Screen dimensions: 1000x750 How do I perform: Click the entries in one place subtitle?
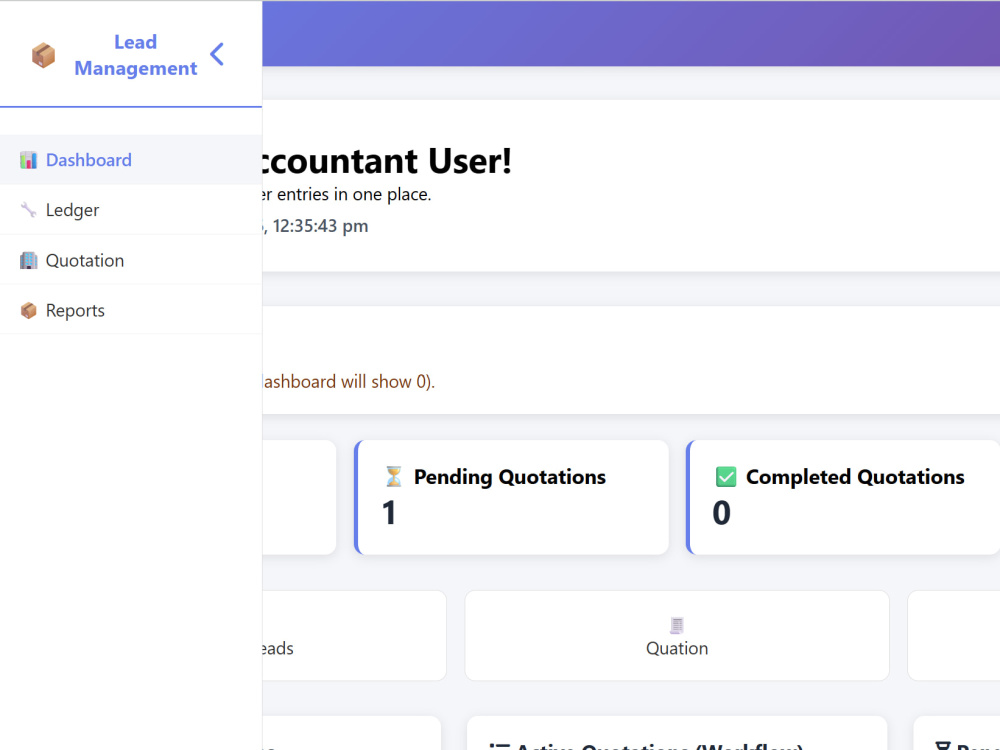coord(347,194)
